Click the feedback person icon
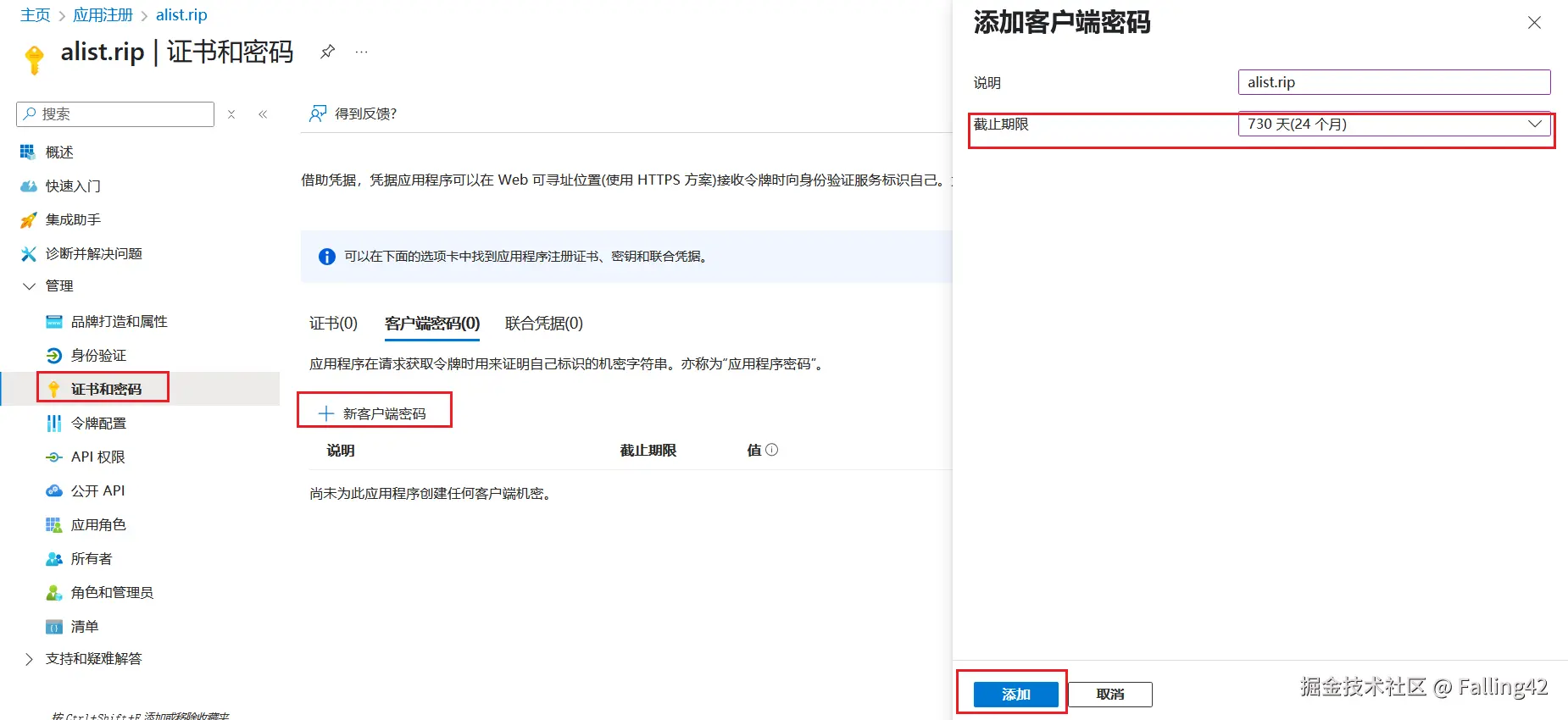The height and width of the screenshot is (720, 1568). tap(318, 114)
